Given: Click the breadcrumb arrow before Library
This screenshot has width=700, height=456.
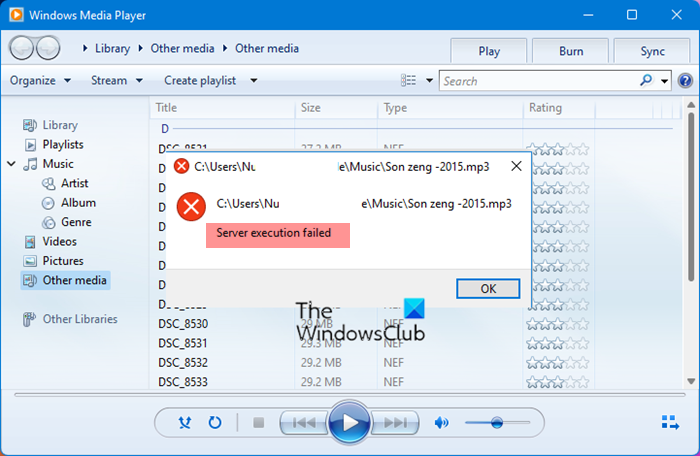Looking at the screenshot, I should pyautogui.click(x=85, y=48).
